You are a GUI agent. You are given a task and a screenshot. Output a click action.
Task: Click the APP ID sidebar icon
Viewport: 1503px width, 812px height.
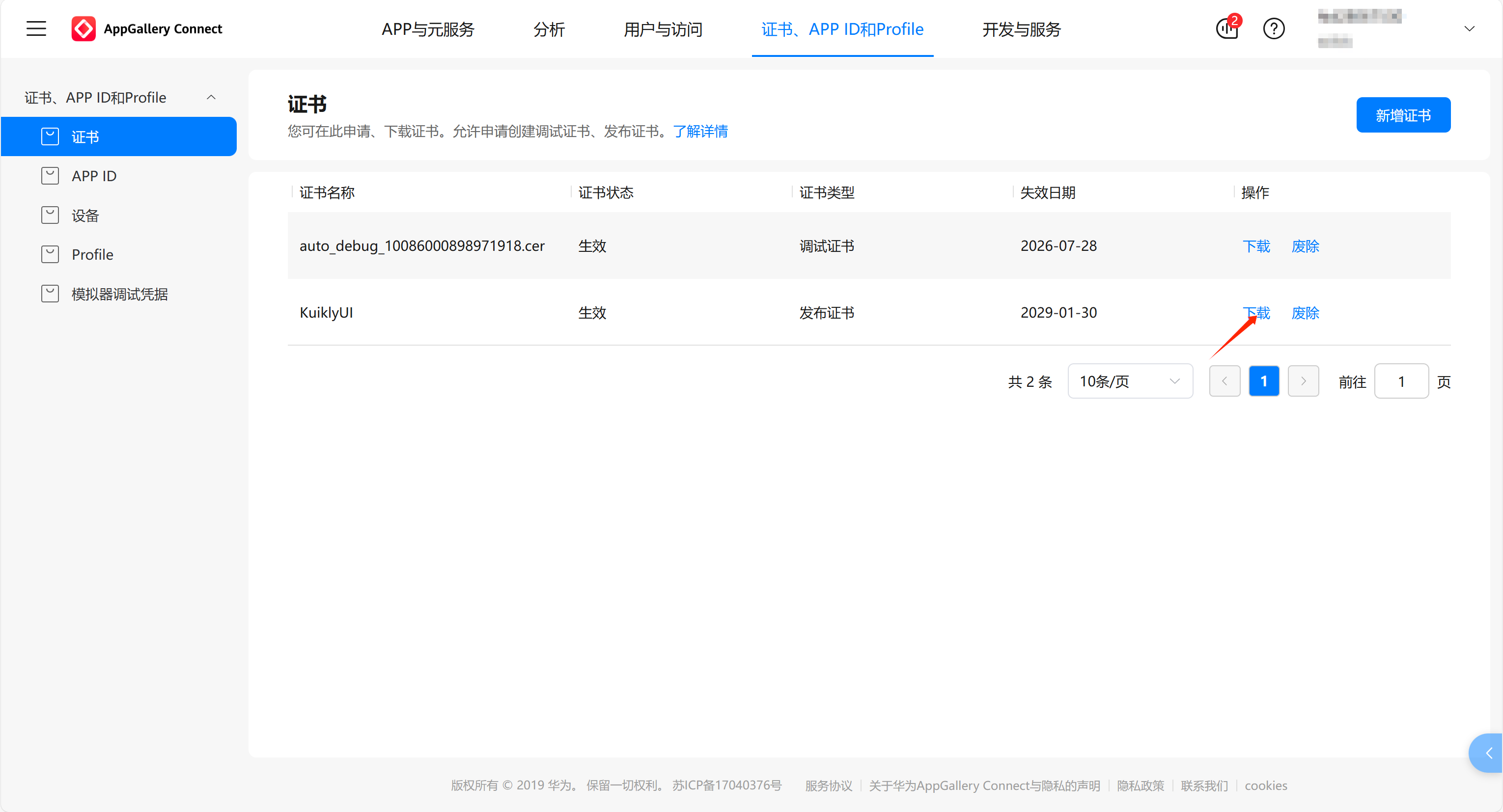pyautogui.click(x=50, y=176)
